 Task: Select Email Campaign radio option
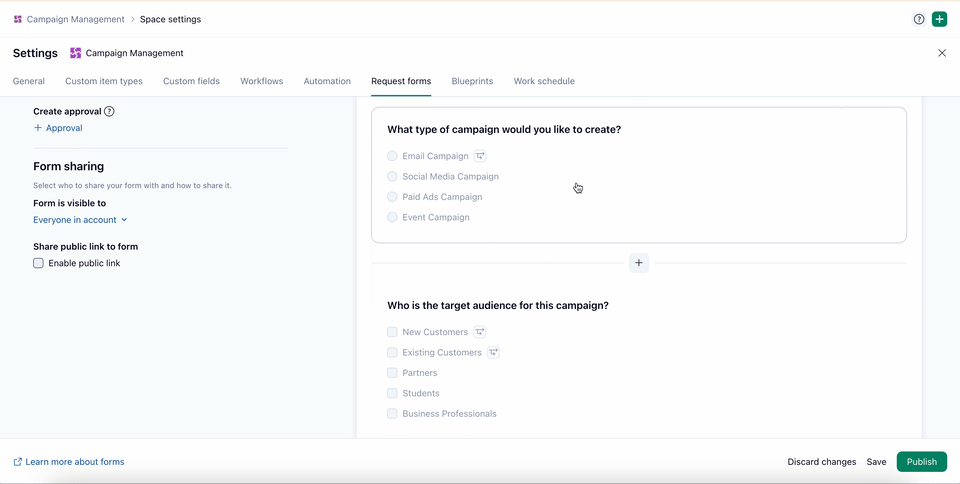click(392, 156)
